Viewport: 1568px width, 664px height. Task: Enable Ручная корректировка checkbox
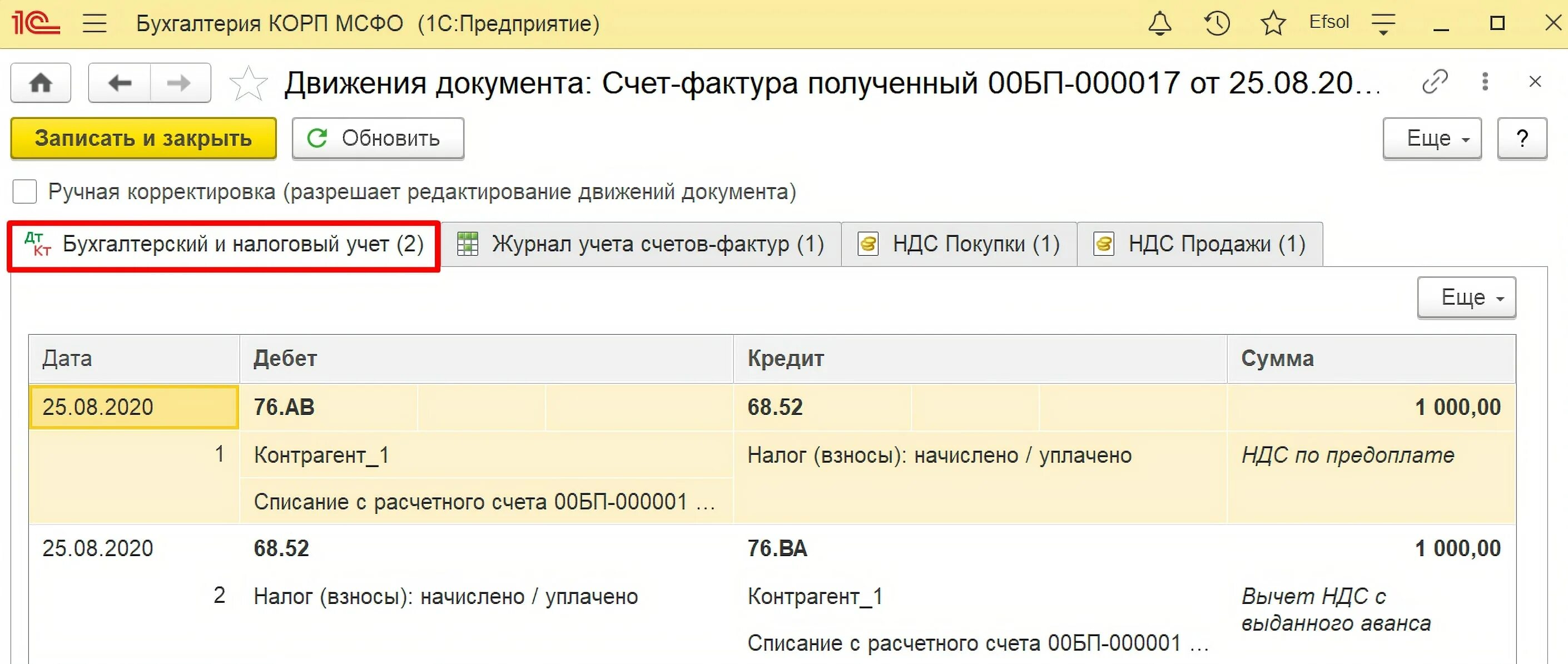click(24, 192)
